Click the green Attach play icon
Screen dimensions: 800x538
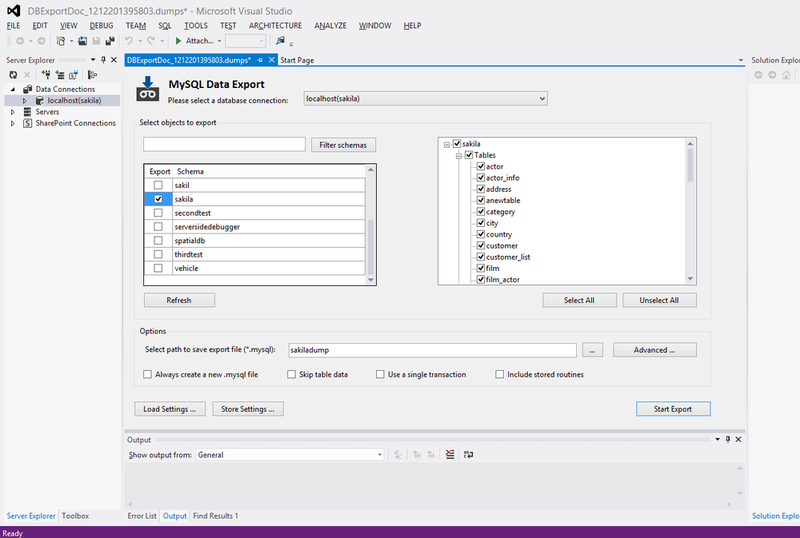(x=179, y=41)
